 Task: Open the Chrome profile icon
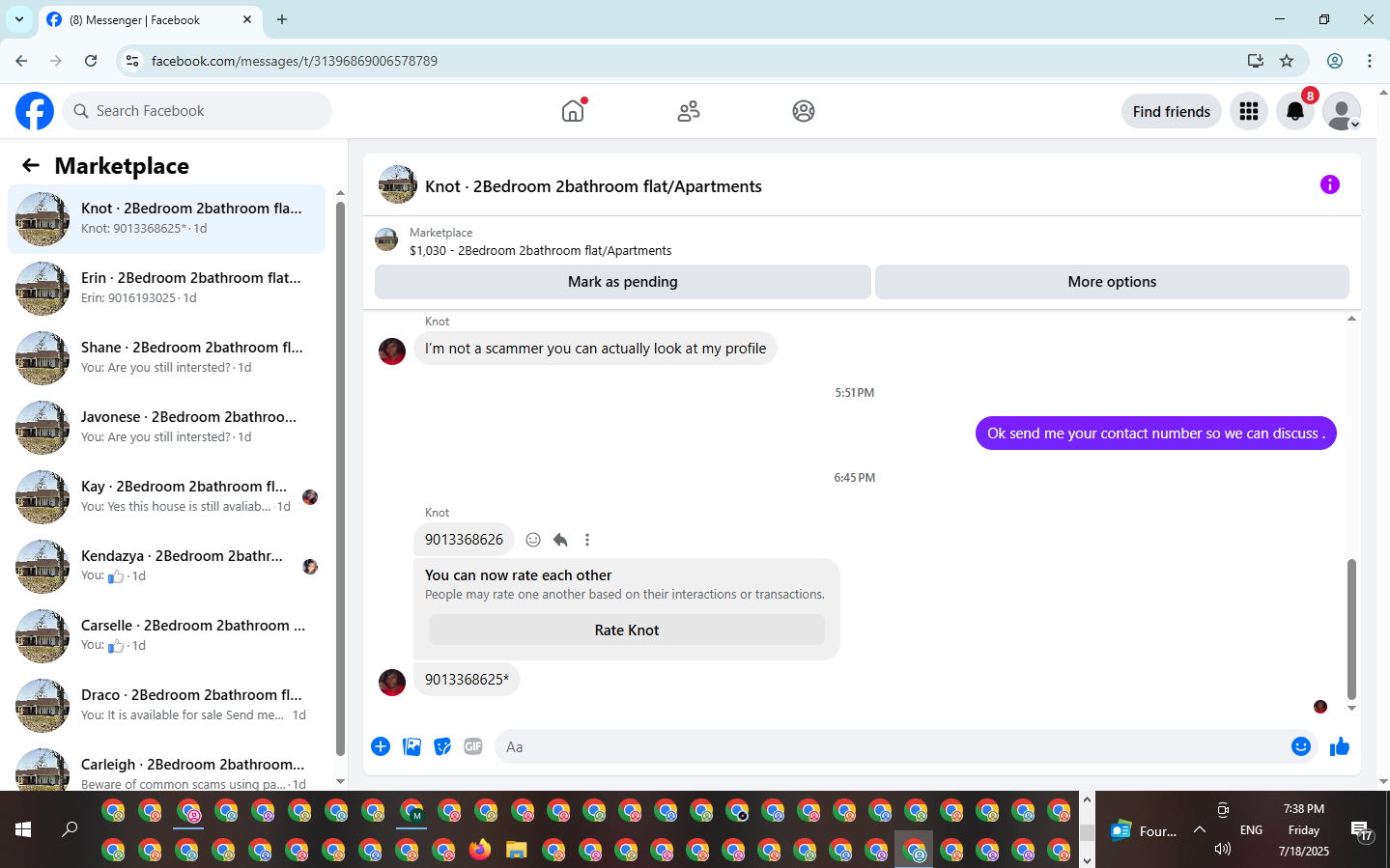[x=1335, y=61]
